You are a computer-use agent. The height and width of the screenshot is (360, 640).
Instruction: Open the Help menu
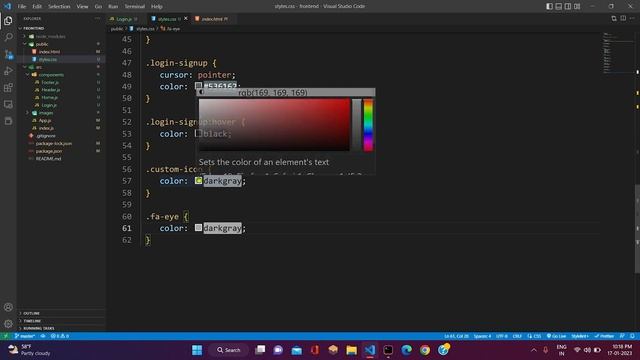pyautogui.click(x=157, y=6)
